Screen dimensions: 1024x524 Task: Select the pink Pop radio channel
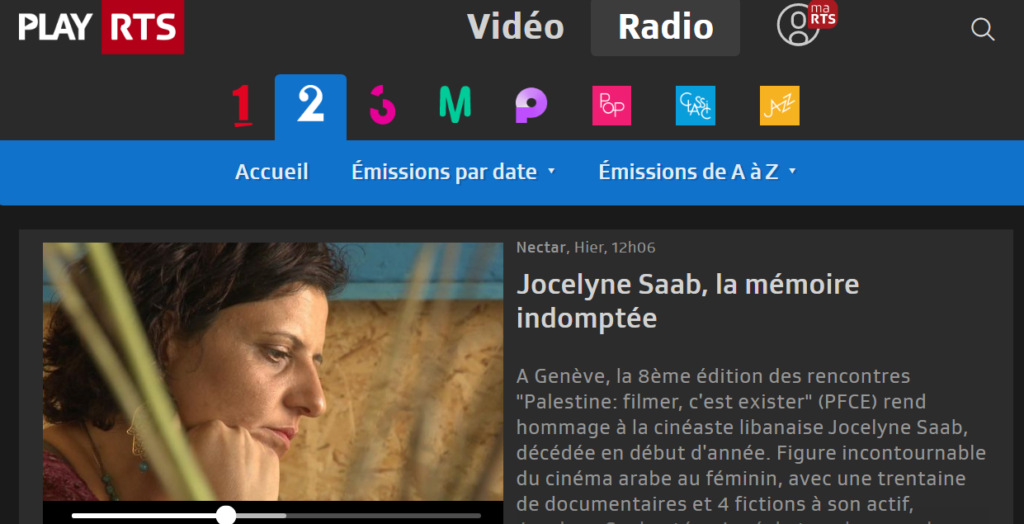click(x=611, y=105)
